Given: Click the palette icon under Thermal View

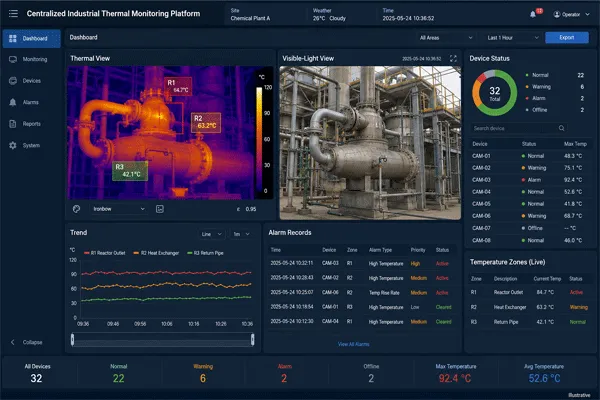Looking at the screenshot, I should (x=77, y=209).
